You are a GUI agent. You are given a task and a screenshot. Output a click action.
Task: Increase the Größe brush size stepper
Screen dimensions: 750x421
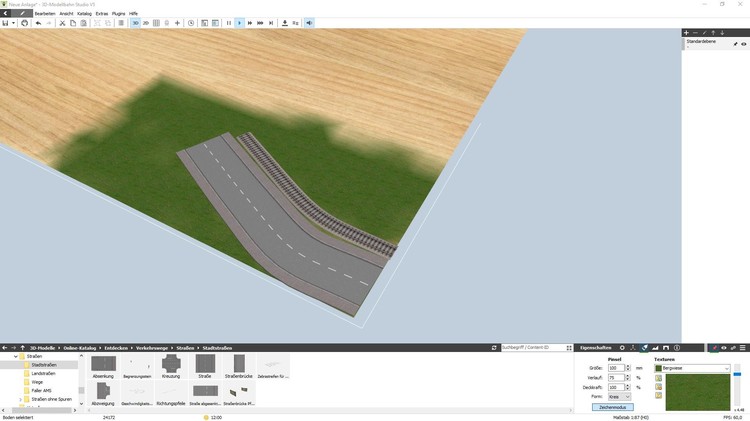[628, 366]
